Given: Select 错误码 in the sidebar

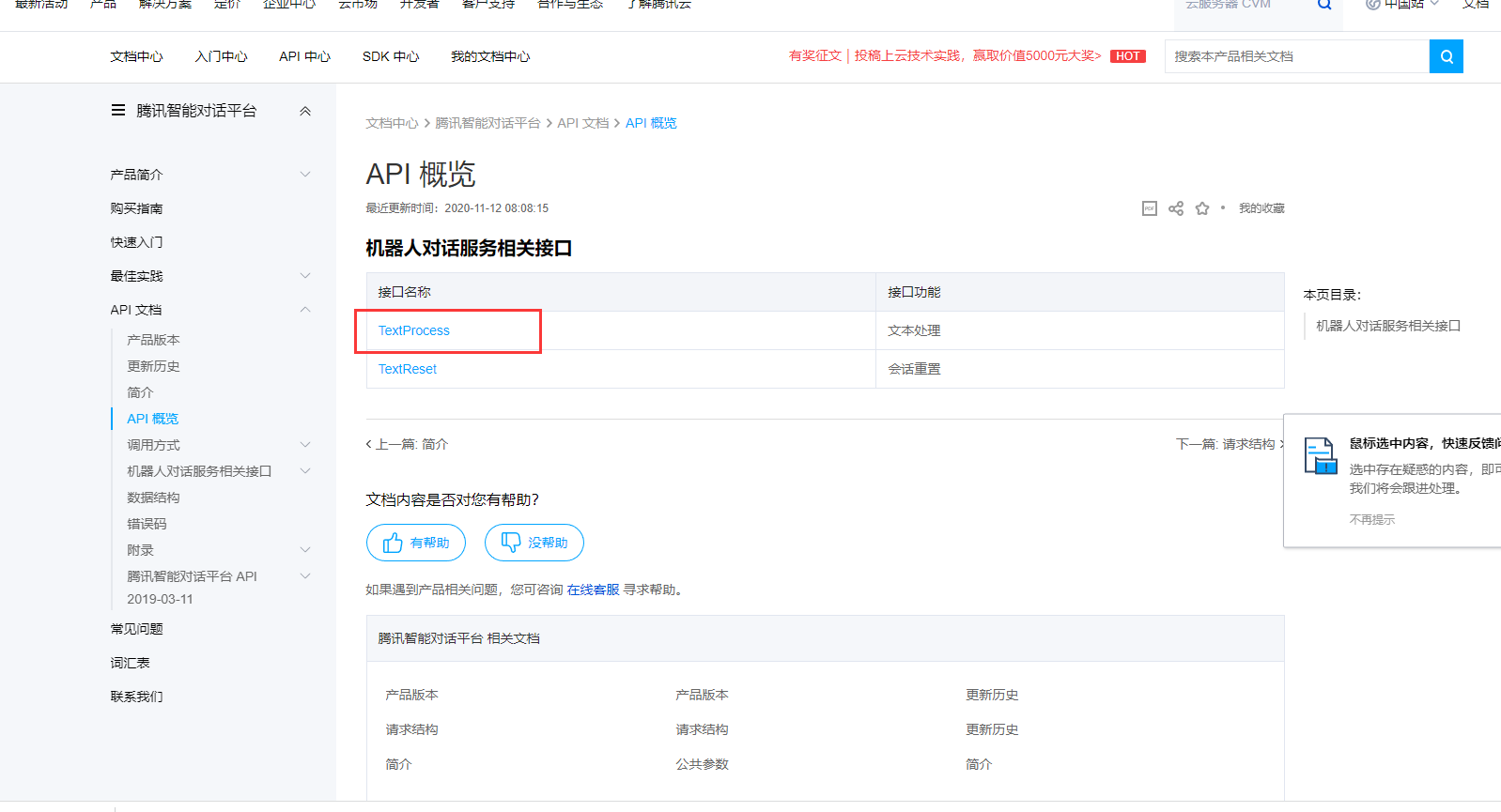Looking at the screenshot, I should (147, 524).
